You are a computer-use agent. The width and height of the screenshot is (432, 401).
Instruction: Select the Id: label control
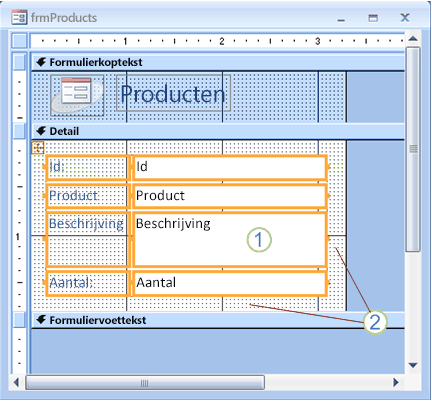point(87,167)
